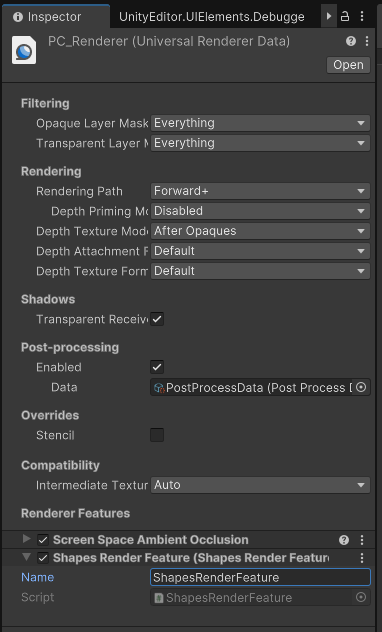The width and height of the screenshot is (382, 632).
Task: Open help for Universal Renderer Data
Action: pyautogui.click(x=351, y=41)
